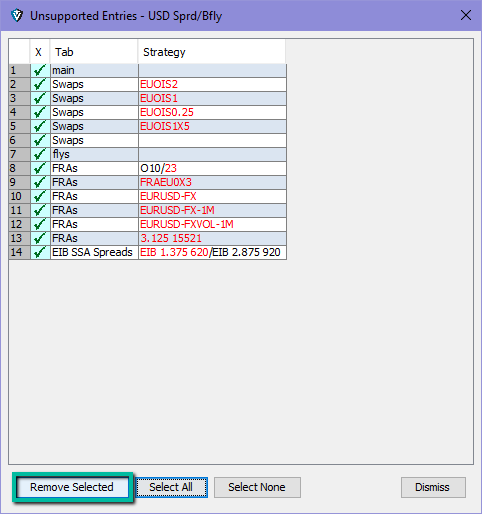This screenshot has width=482, height=514.
Task: Click the Tab column header
Action: click(x=94, y=52)
